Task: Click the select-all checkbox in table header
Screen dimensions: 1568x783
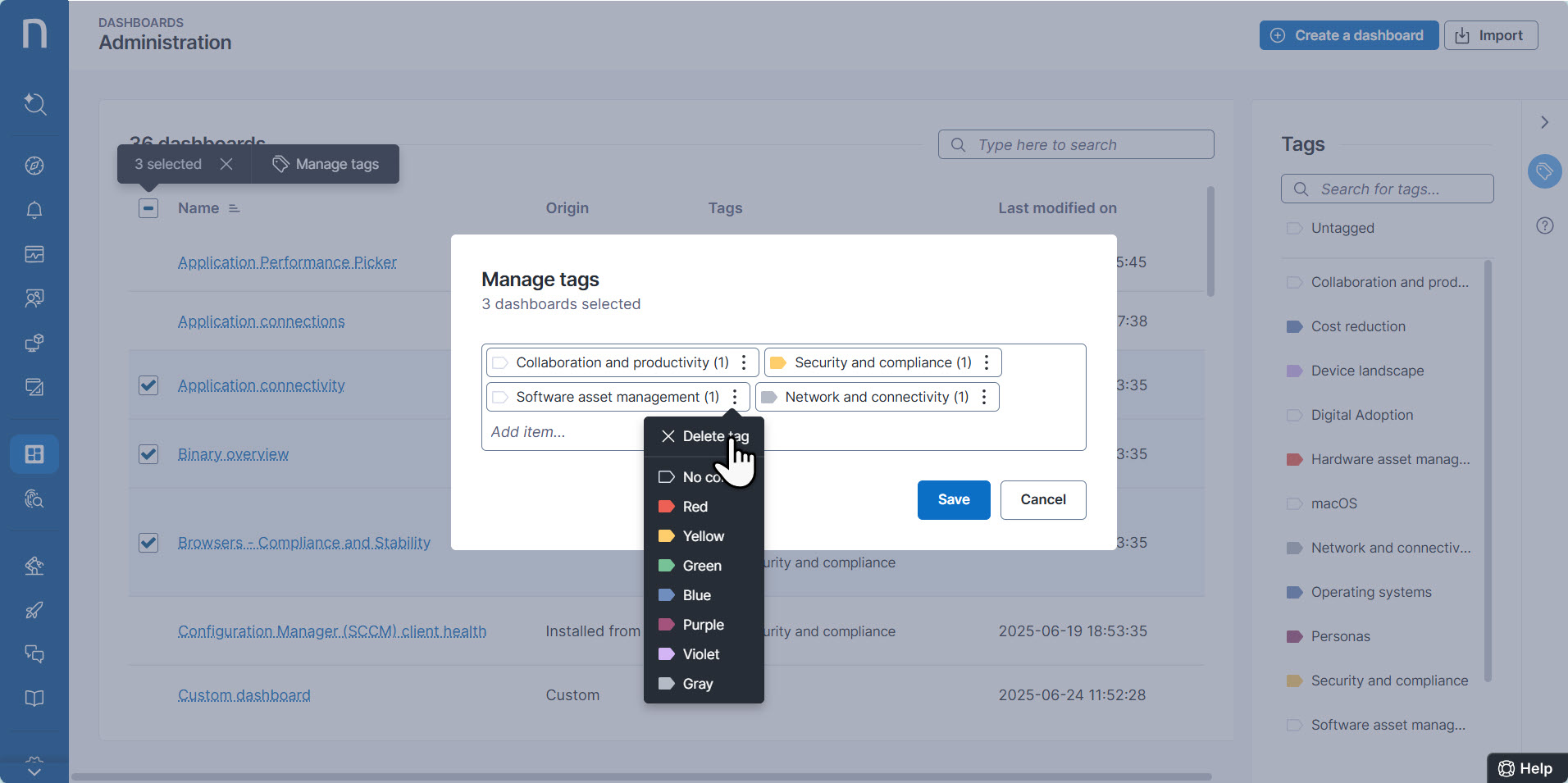Action: (148, 208)
